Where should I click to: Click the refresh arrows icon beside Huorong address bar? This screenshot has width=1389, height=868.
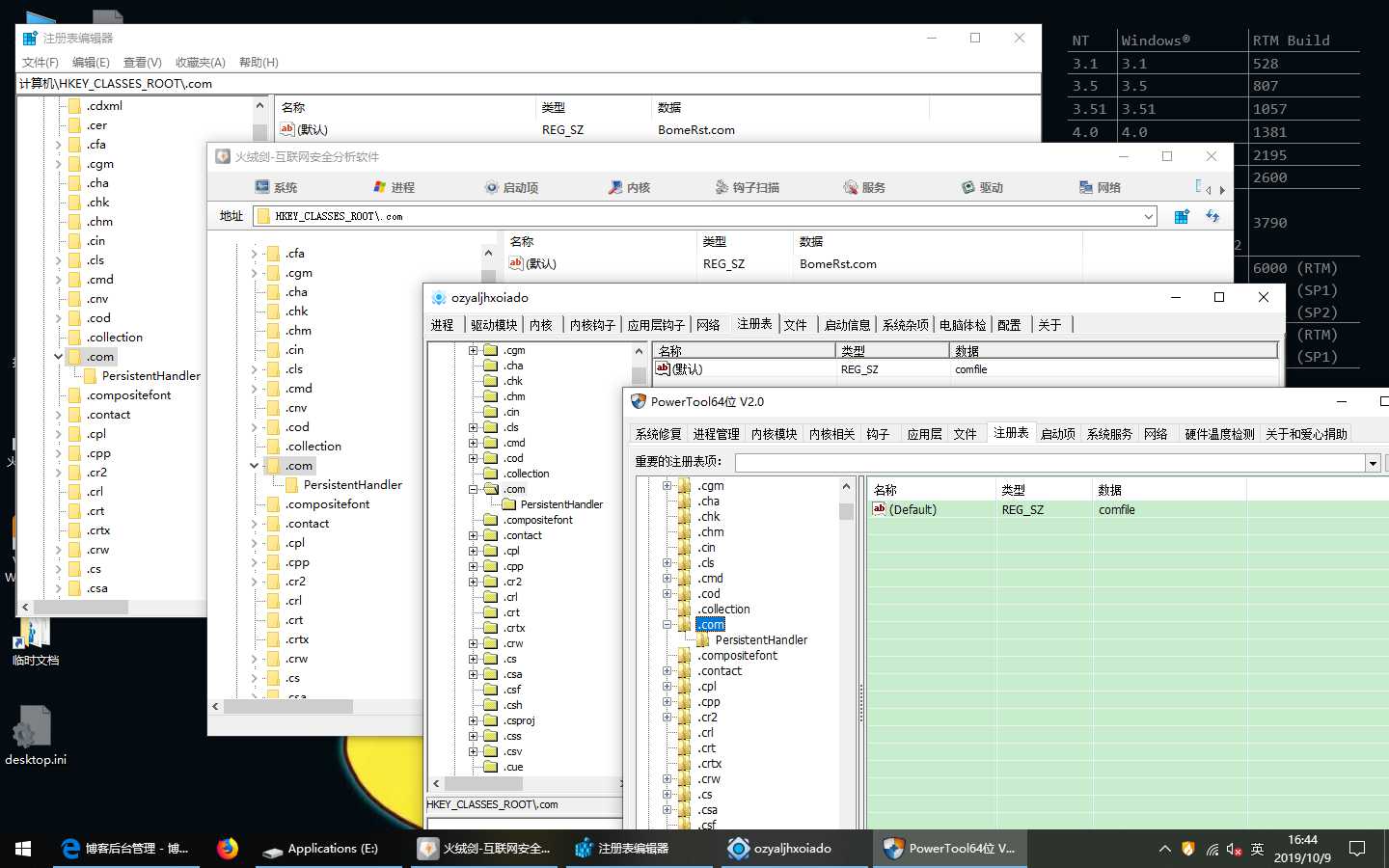[x=1212, y=216]
